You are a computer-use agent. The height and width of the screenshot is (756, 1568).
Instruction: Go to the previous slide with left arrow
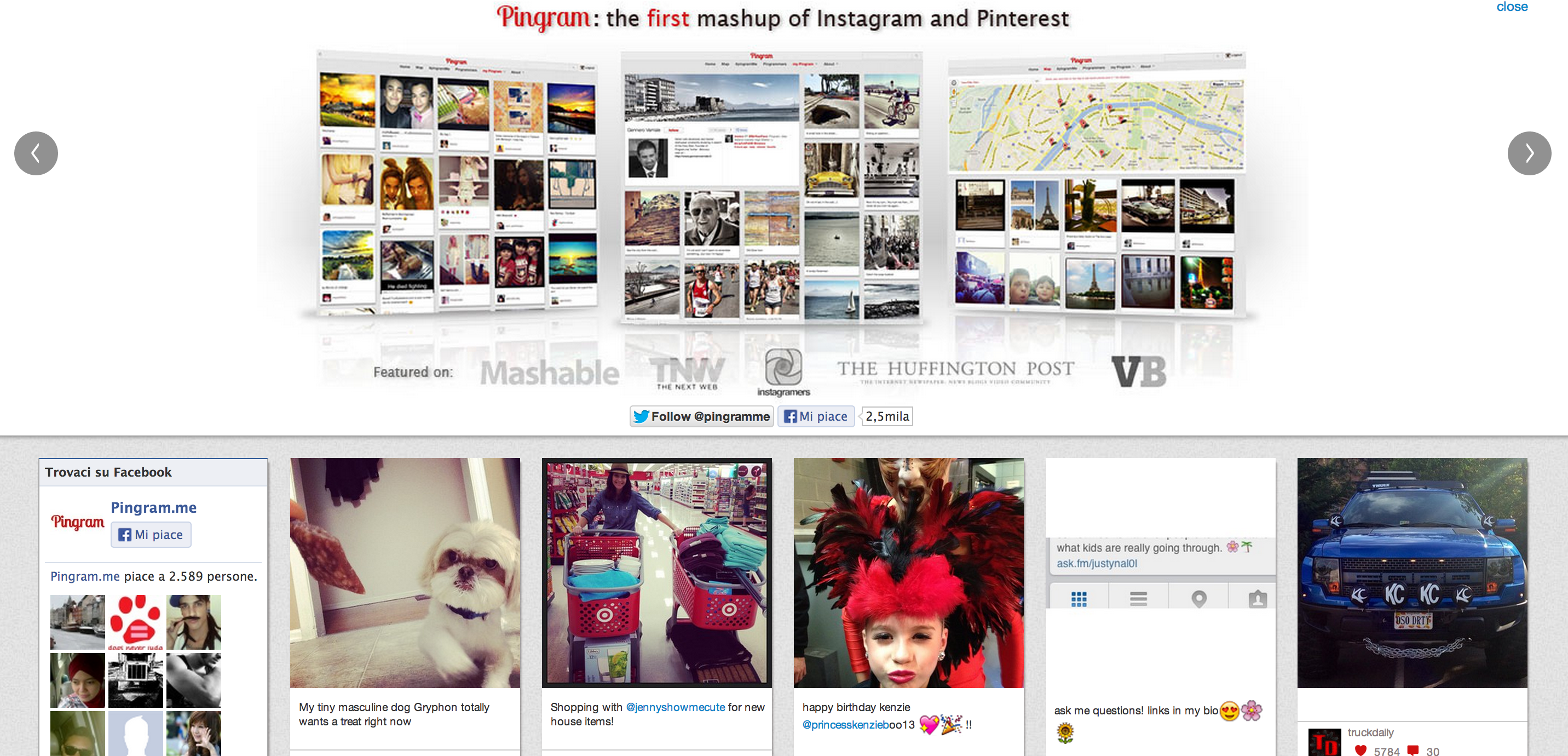pos(36,153)
